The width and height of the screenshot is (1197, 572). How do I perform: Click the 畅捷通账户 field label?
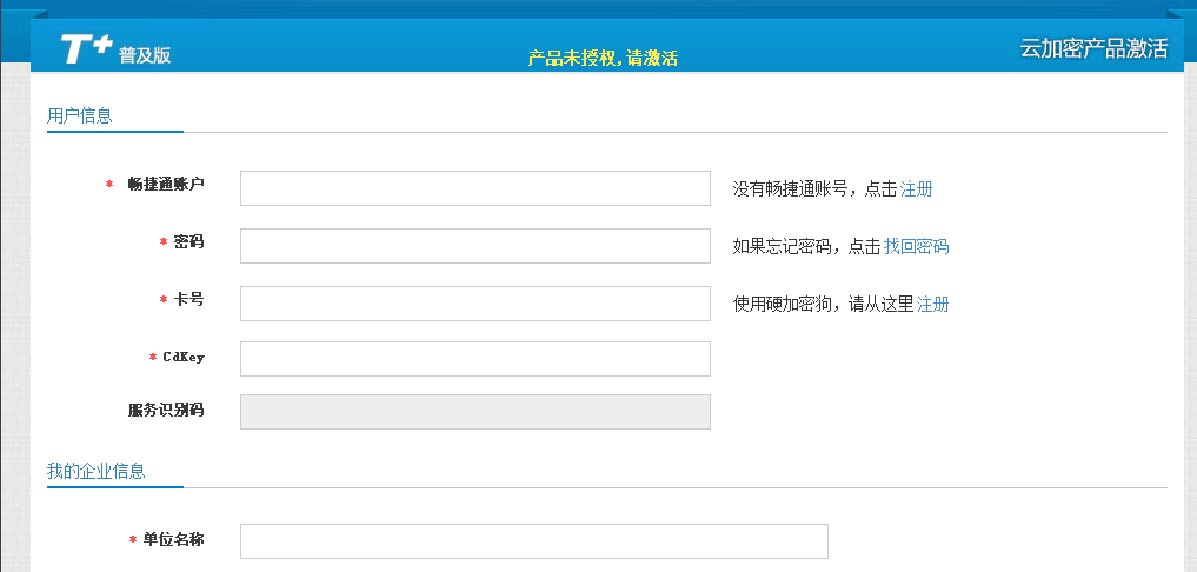coord(166,184)
